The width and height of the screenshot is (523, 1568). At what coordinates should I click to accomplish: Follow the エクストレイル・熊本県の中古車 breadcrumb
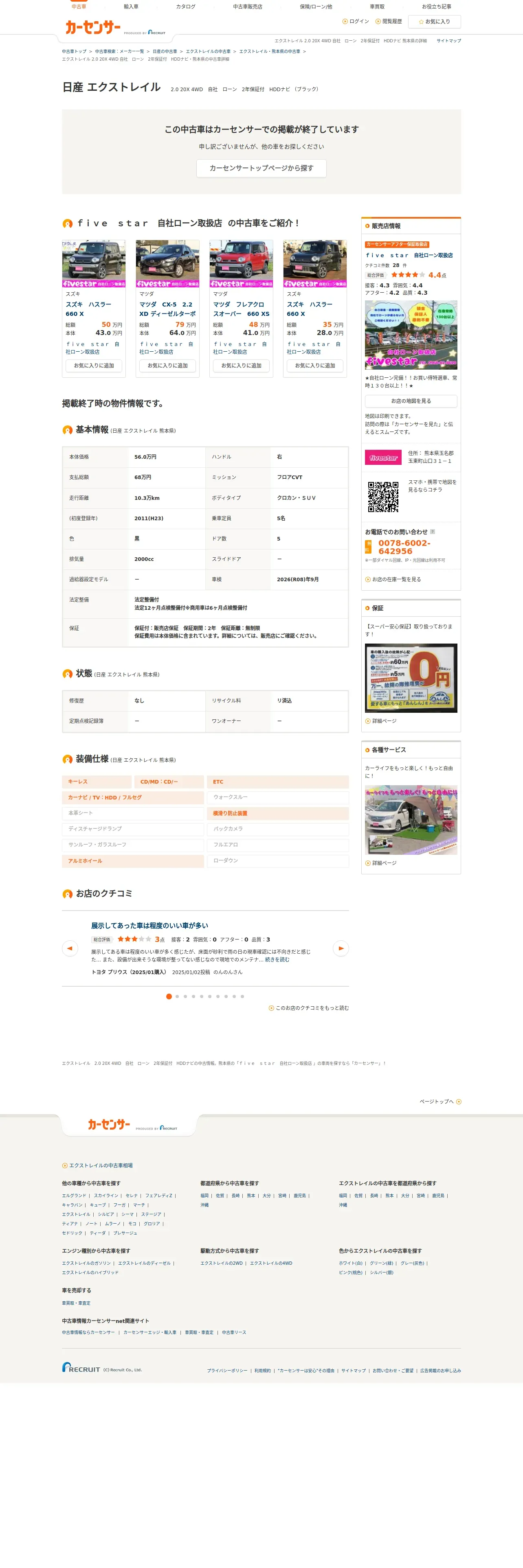[x=270, y=52]
